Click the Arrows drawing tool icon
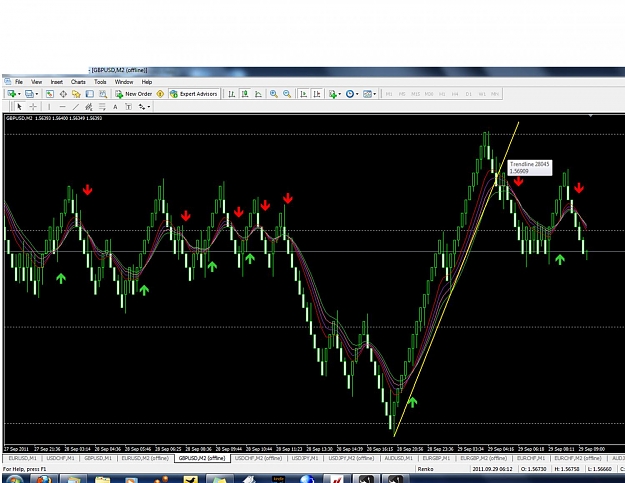 click(142, 107)
